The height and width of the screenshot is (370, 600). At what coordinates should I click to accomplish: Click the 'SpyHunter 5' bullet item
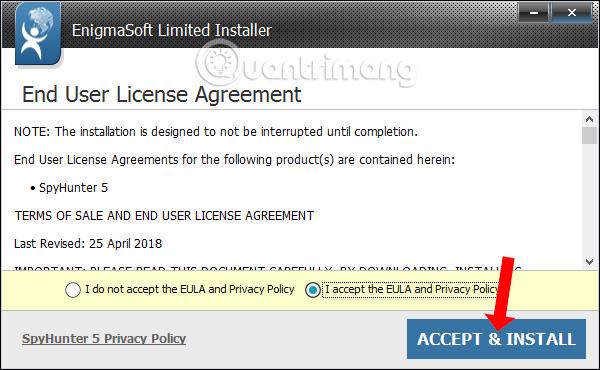[x=69, y=187]
